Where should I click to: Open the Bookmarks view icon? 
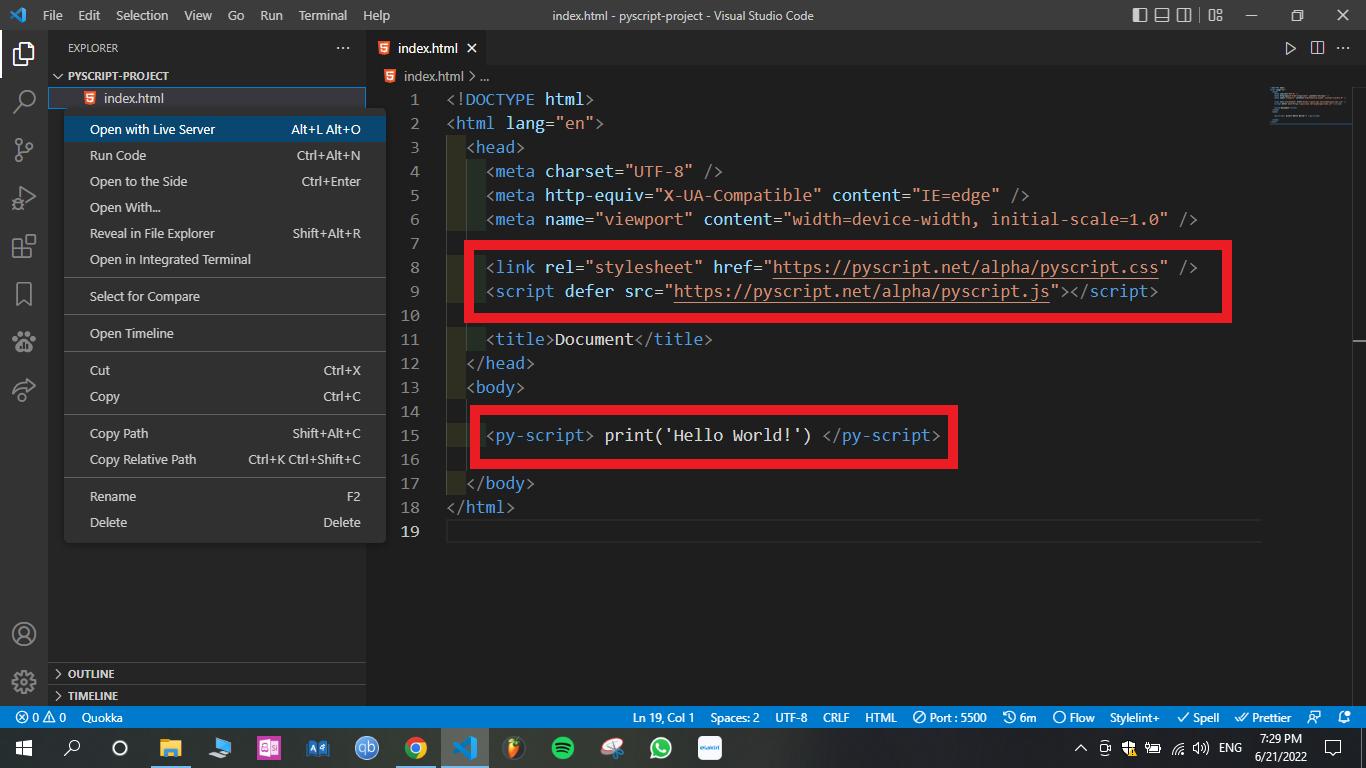24,294
